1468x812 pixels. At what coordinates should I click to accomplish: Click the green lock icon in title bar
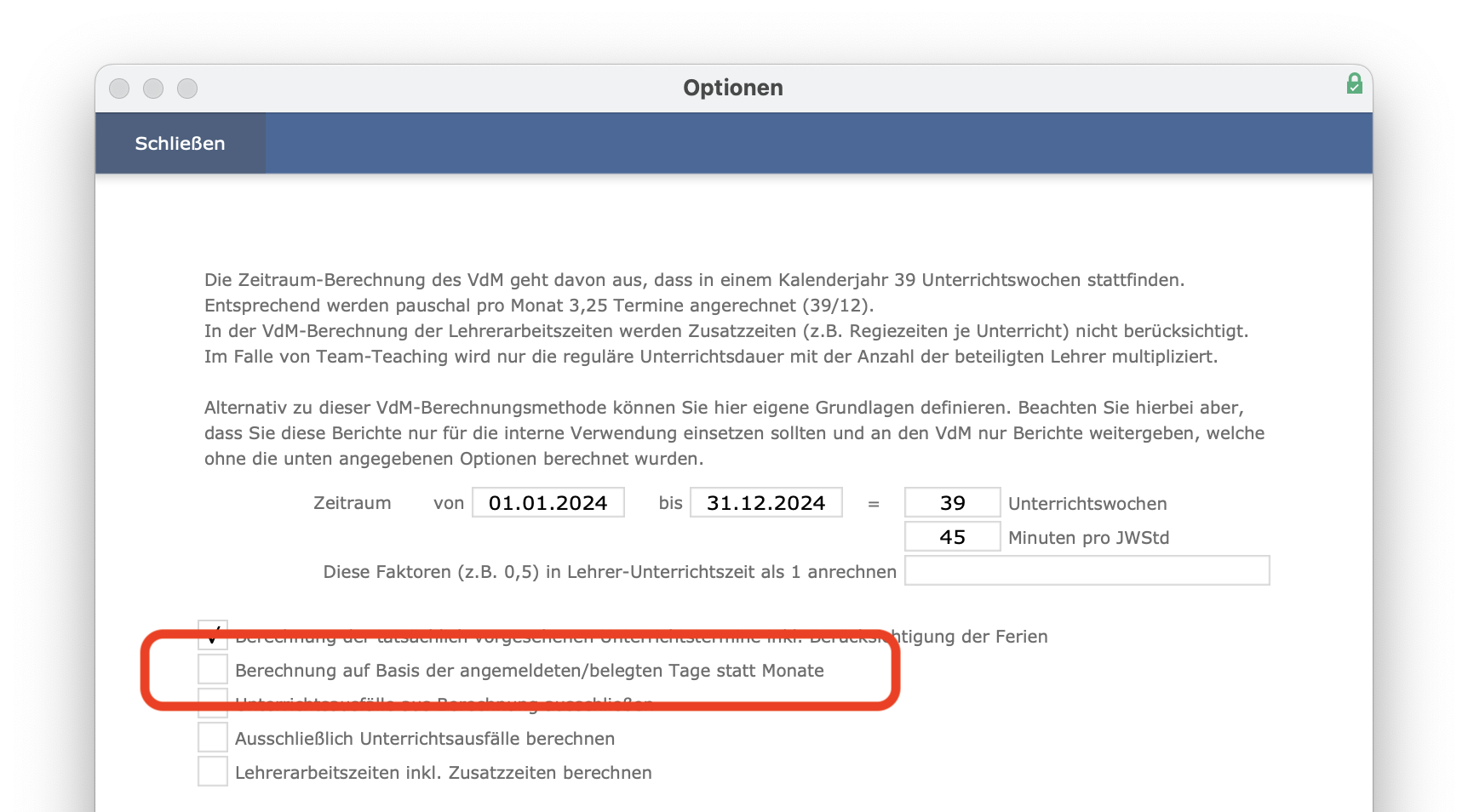[x=1354, y=83]
